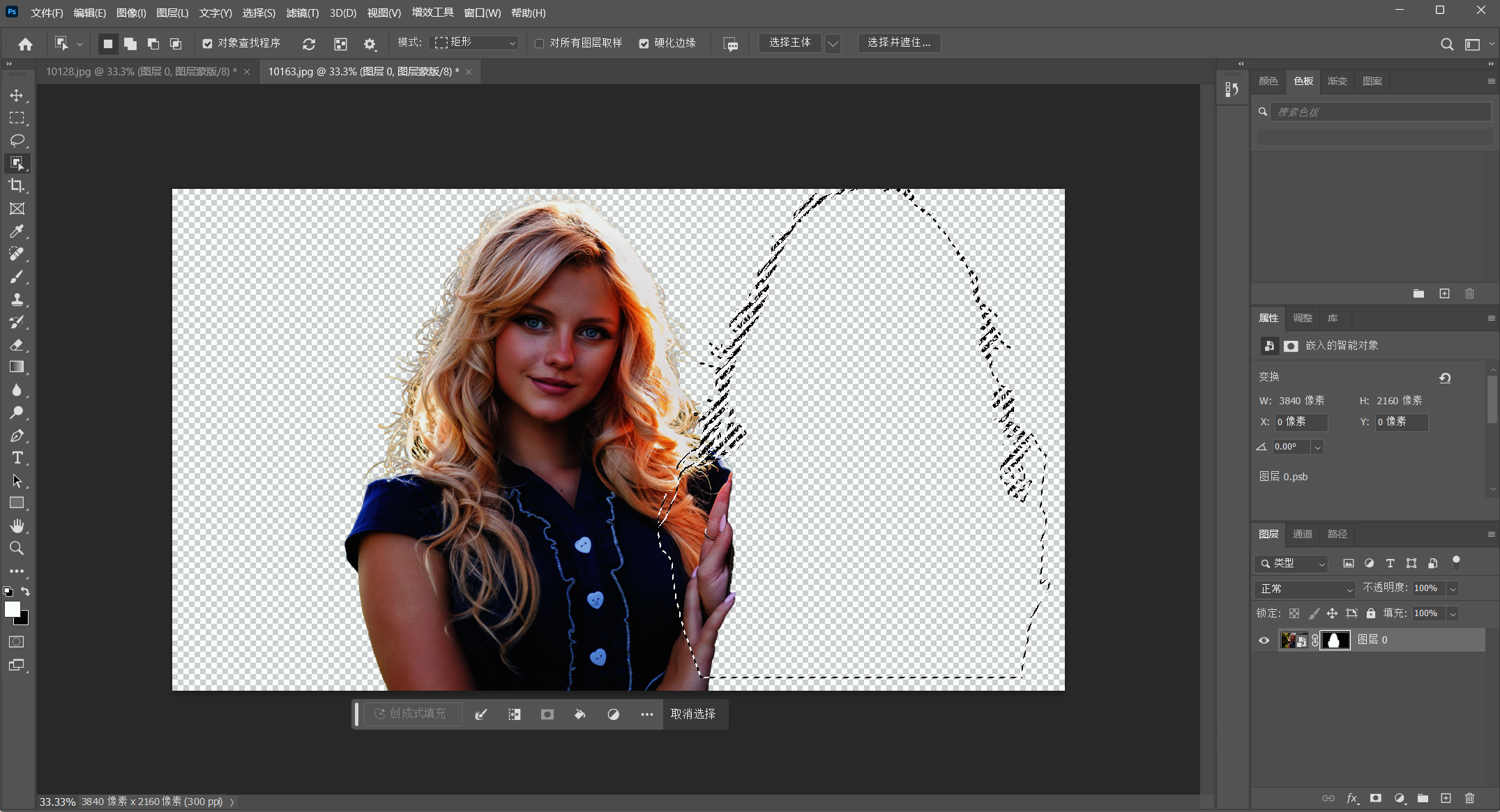Select the Lasso tool

[17, 141]
